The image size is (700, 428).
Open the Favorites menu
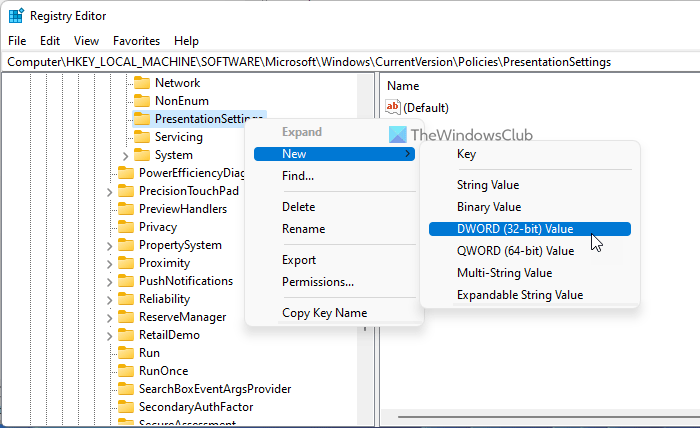pos(136,41)
